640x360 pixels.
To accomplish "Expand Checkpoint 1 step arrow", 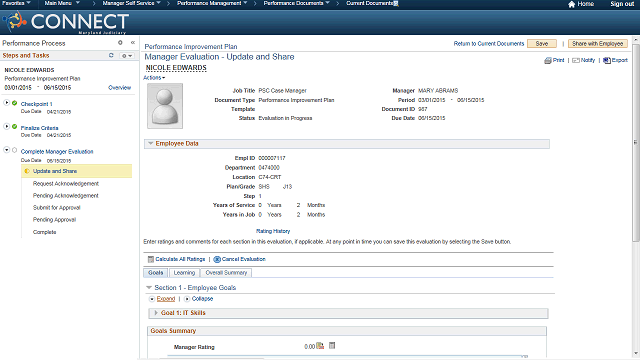I will click(x=7, y=103).
